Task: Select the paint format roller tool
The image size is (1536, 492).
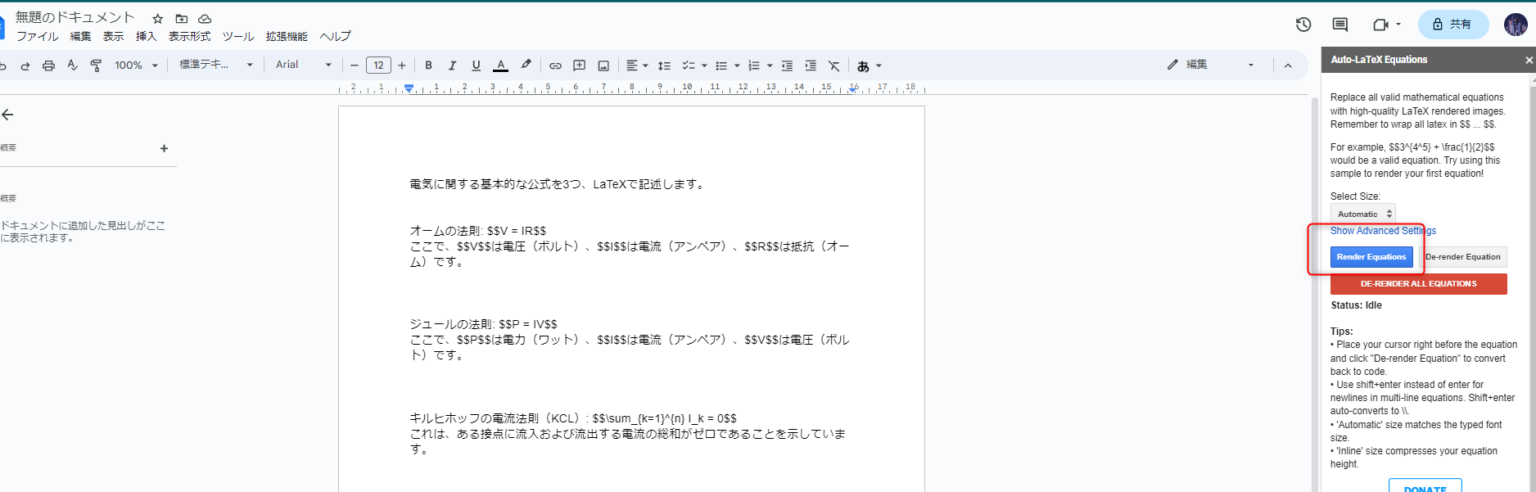Action: 96,66
